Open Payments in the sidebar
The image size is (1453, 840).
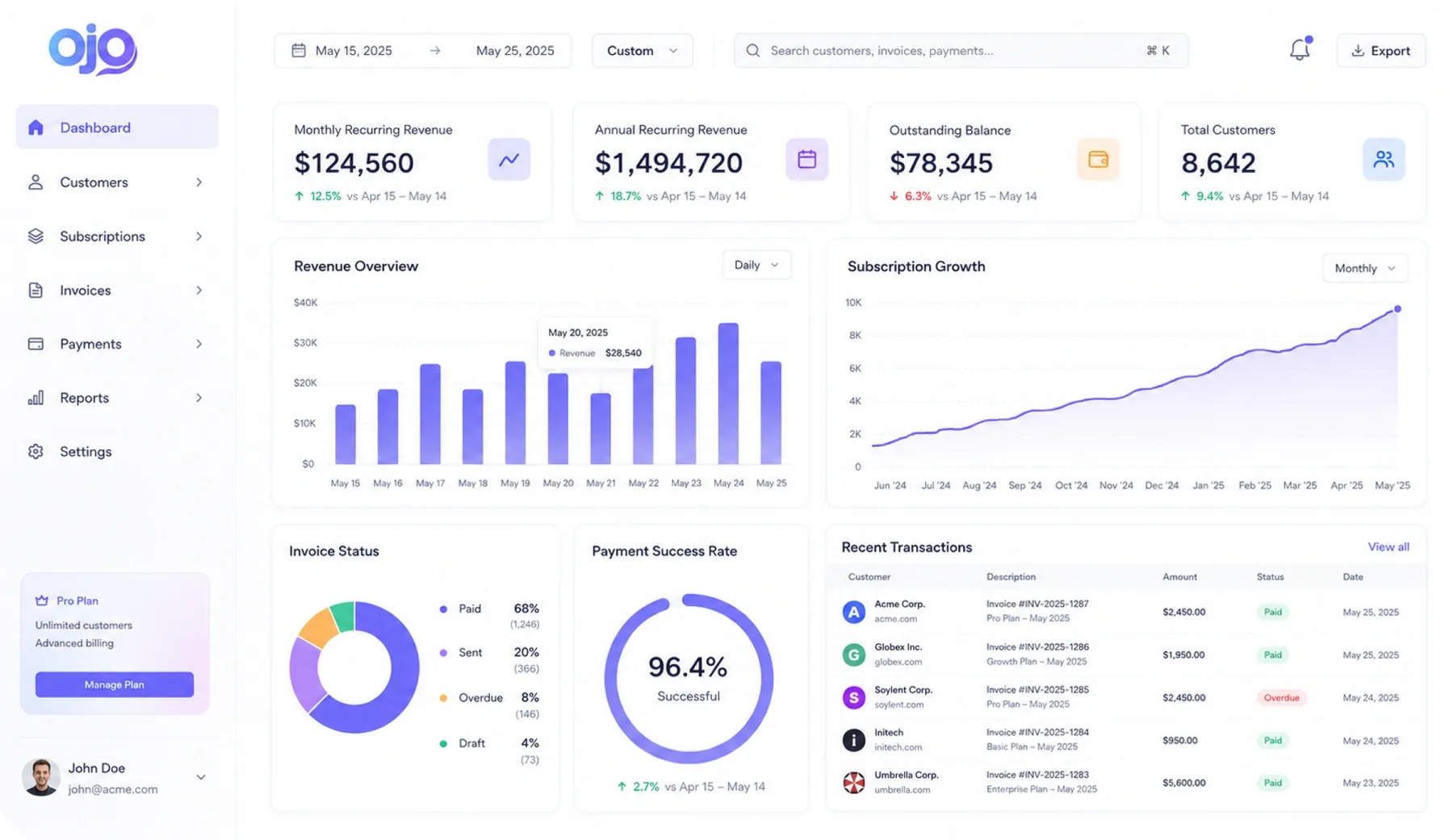pos(117,344)
